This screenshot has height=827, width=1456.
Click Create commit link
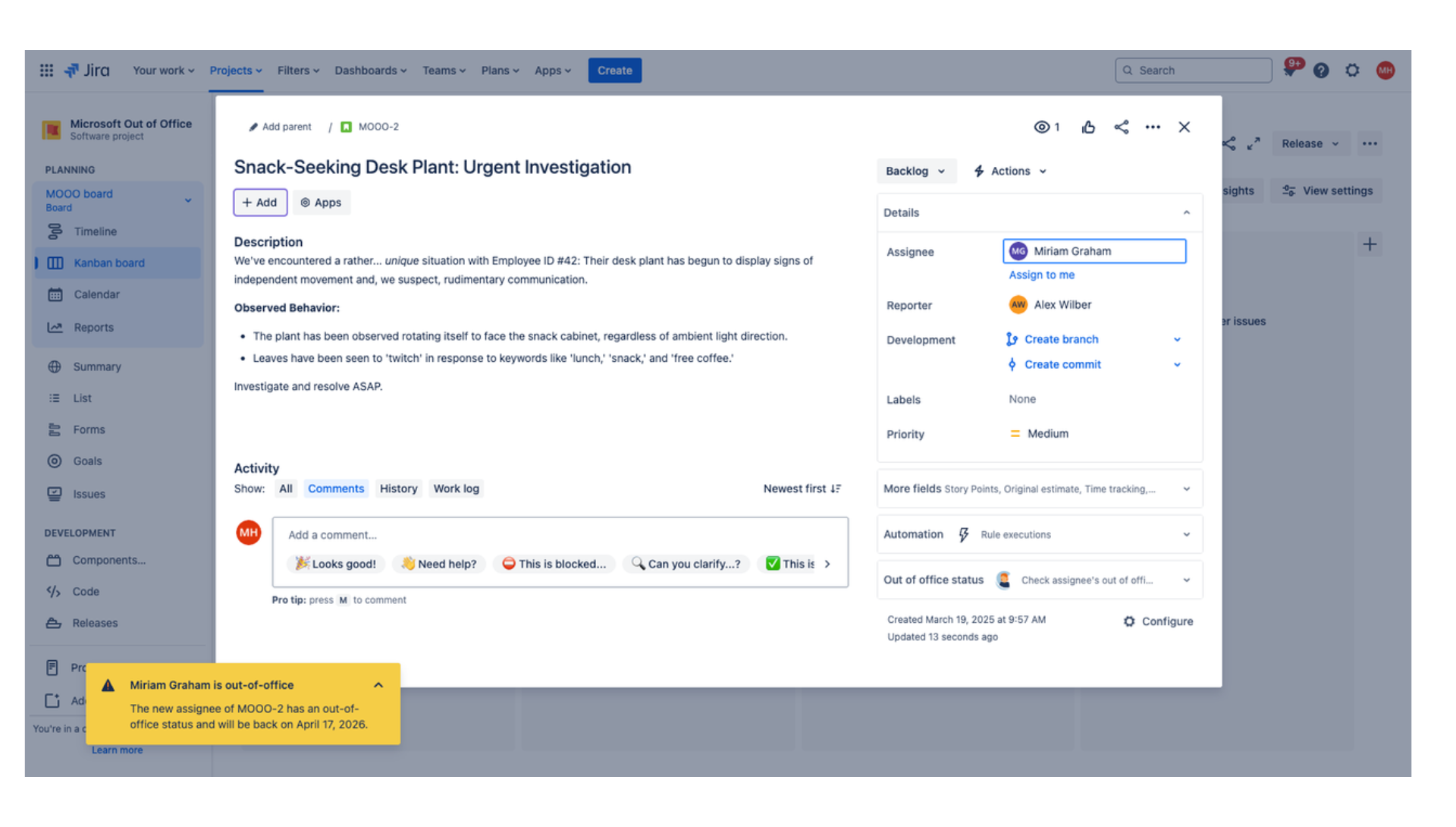tap(1062, 364)
